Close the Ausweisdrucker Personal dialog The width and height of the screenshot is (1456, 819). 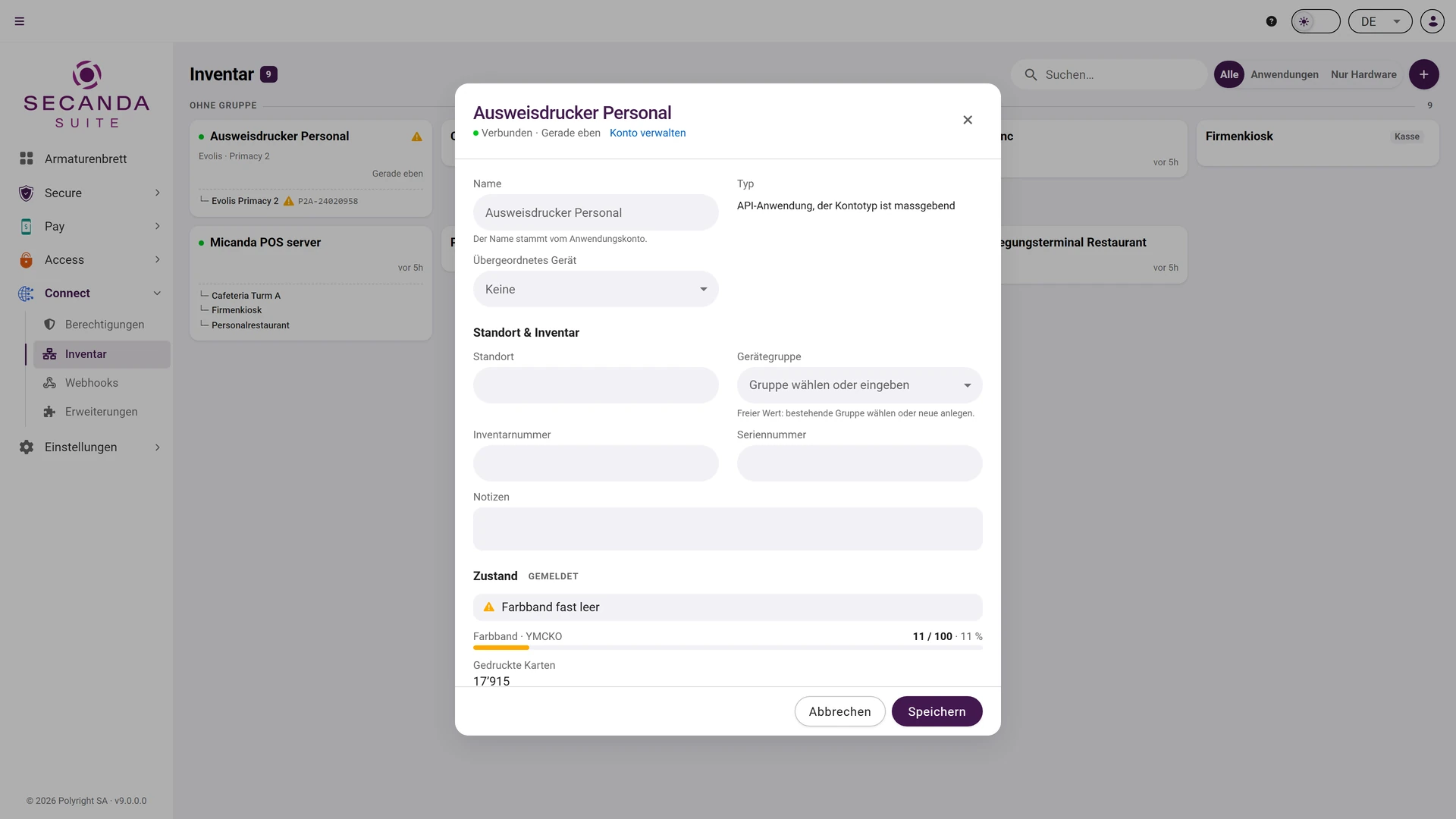coord(968,120)
